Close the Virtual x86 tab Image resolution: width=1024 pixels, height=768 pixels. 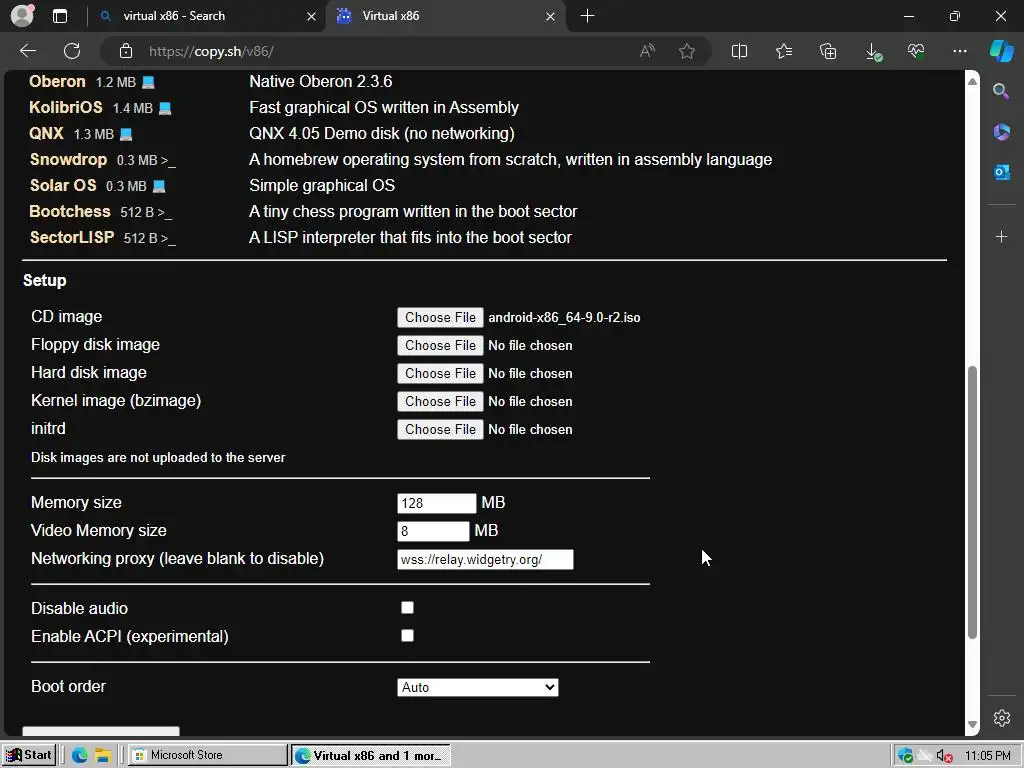point(550,16)
